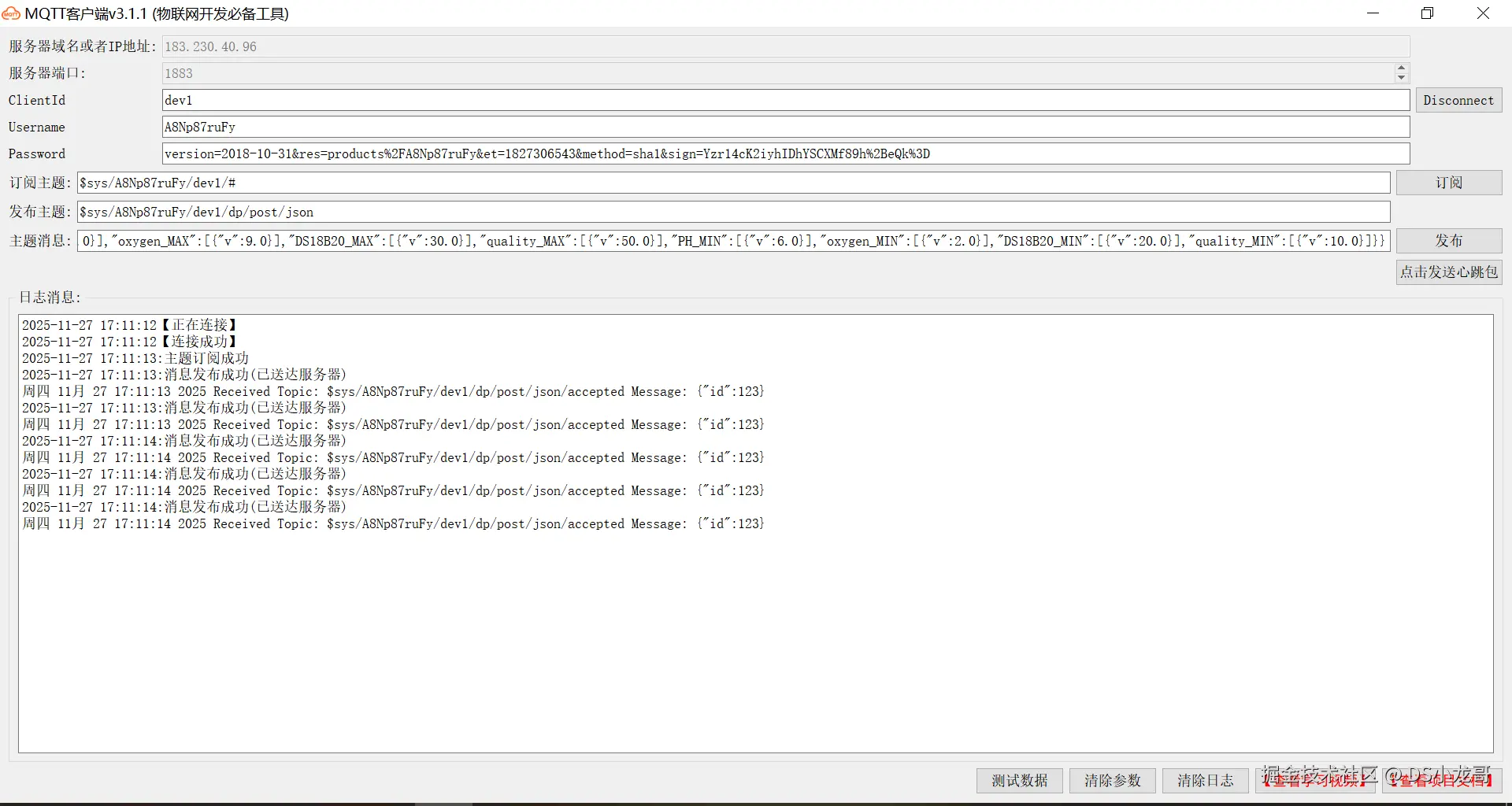1512x806 pixels.
Task: Click the Username label
Action: point(37,127)
